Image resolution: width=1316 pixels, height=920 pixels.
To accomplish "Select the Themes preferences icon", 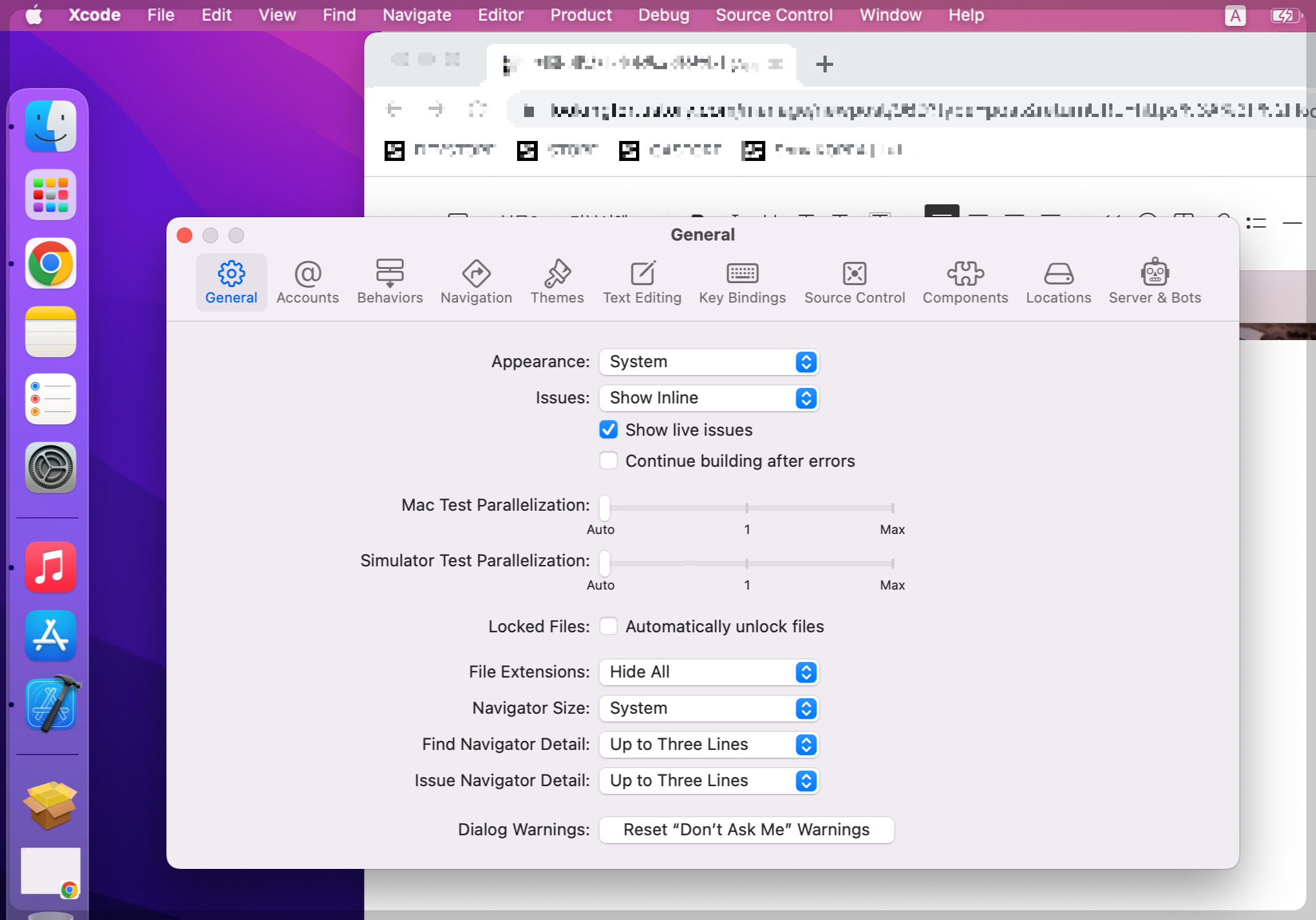I will point(557,283).
